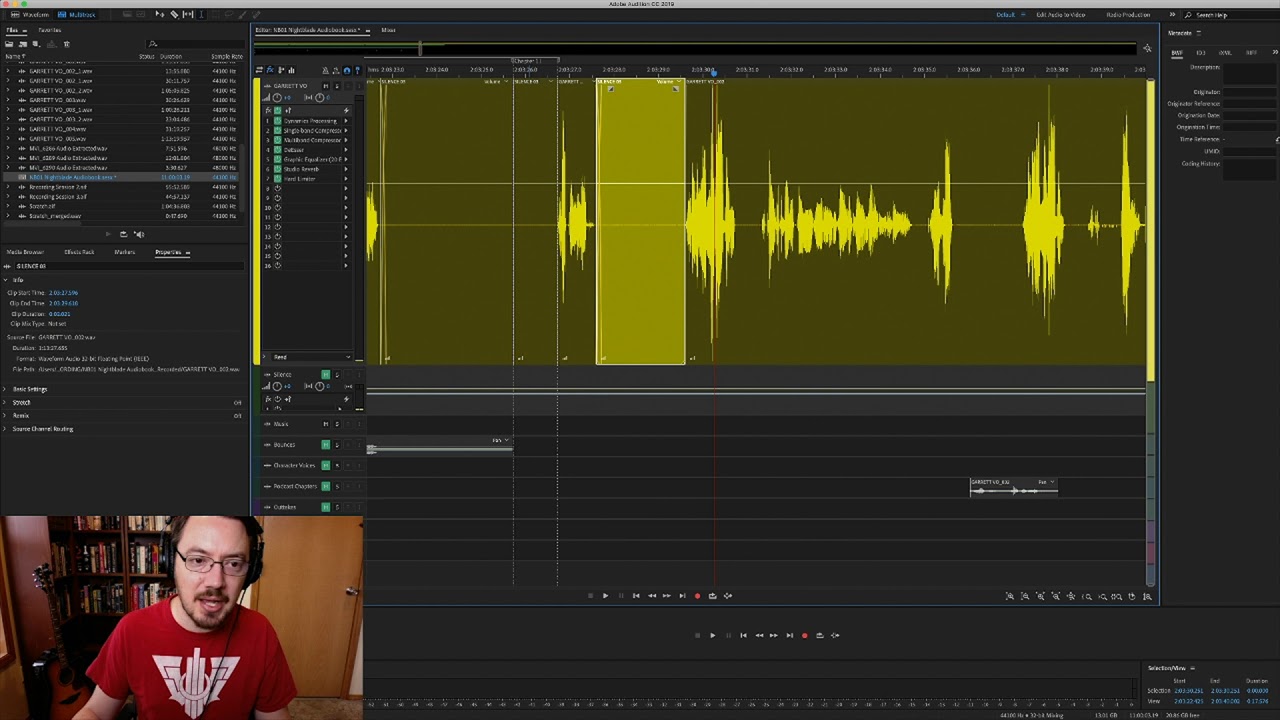Switch to Multitrack editor view

point(76,14)
